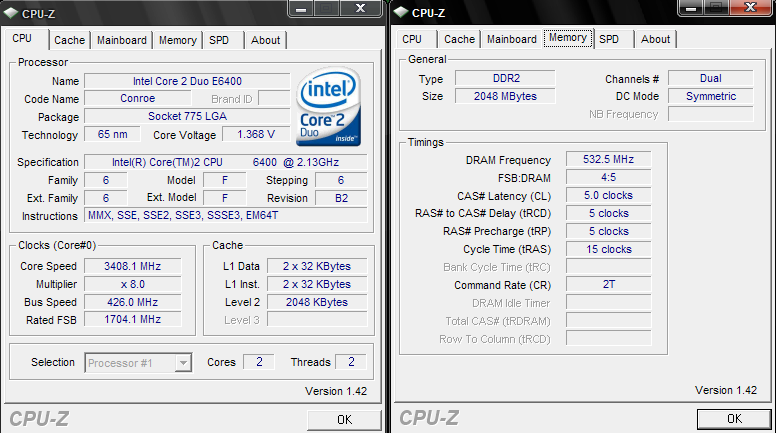Click the Specification field showing 2.13GHz
Viewport: 776px width, 433px height.
point(226,162)
